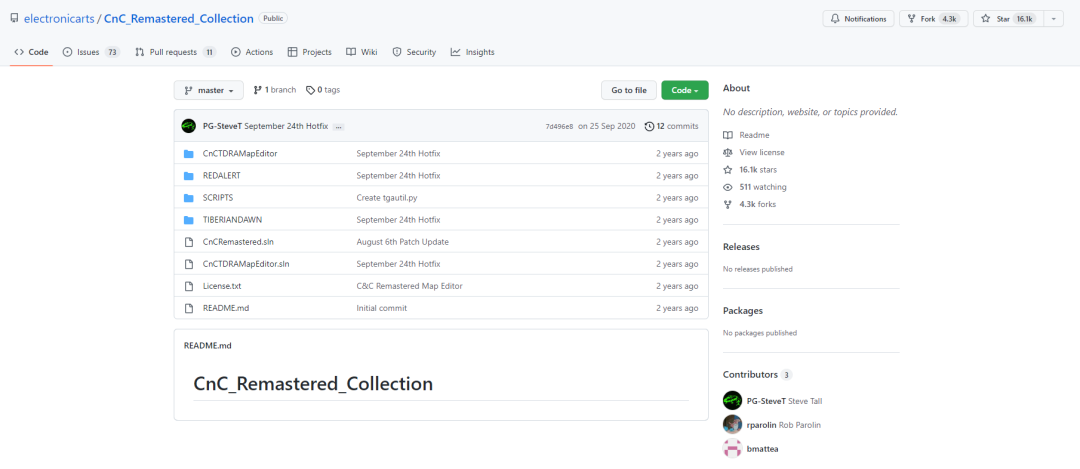Click the clock history icon beside 12 commits

pos(649,126)
